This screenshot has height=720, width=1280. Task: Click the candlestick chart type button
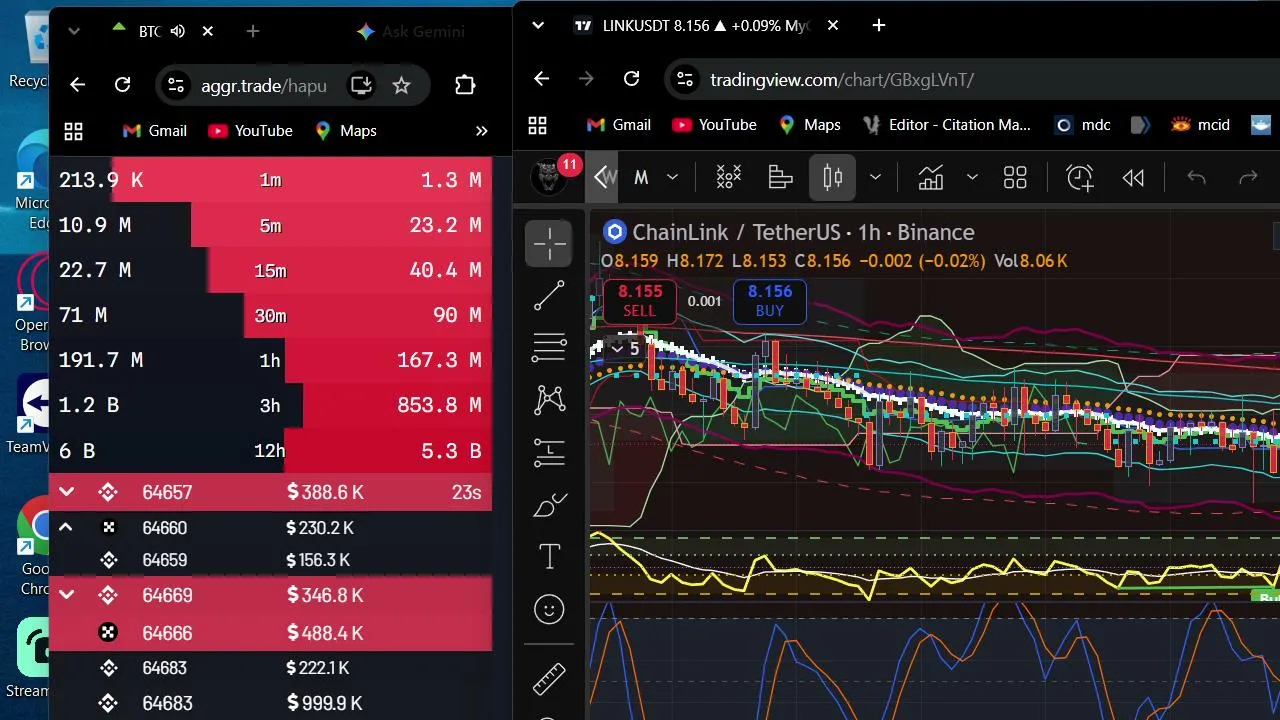coord(832,178)
